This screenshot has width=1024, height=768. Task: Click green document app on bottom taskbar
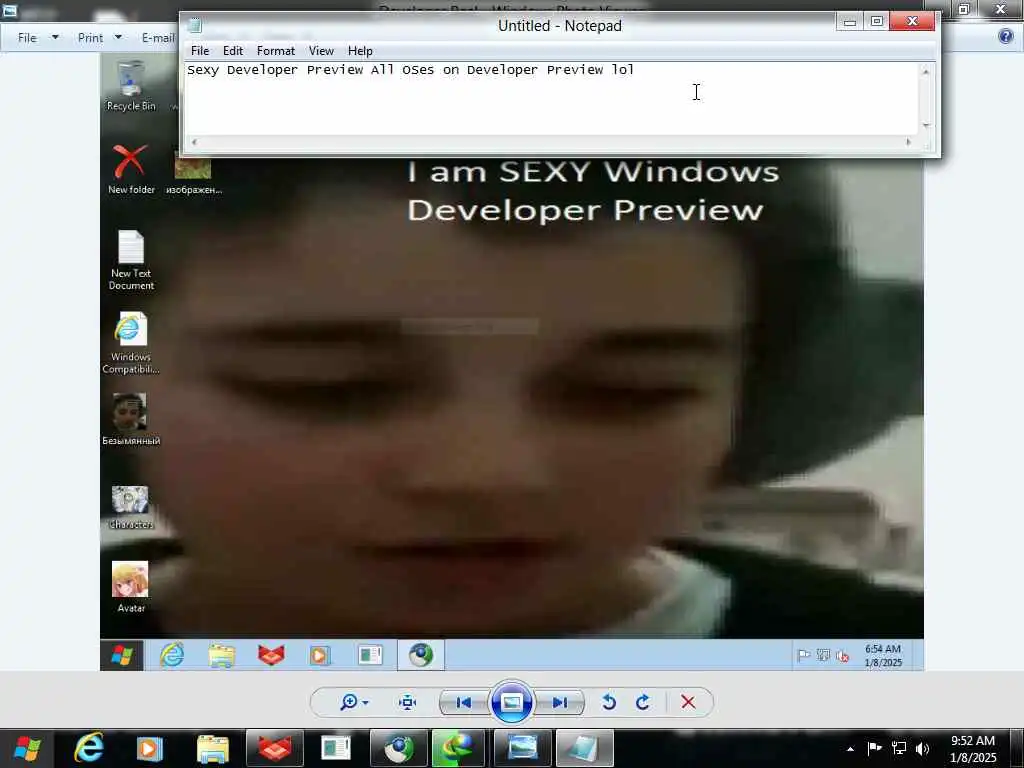[336, 748]
